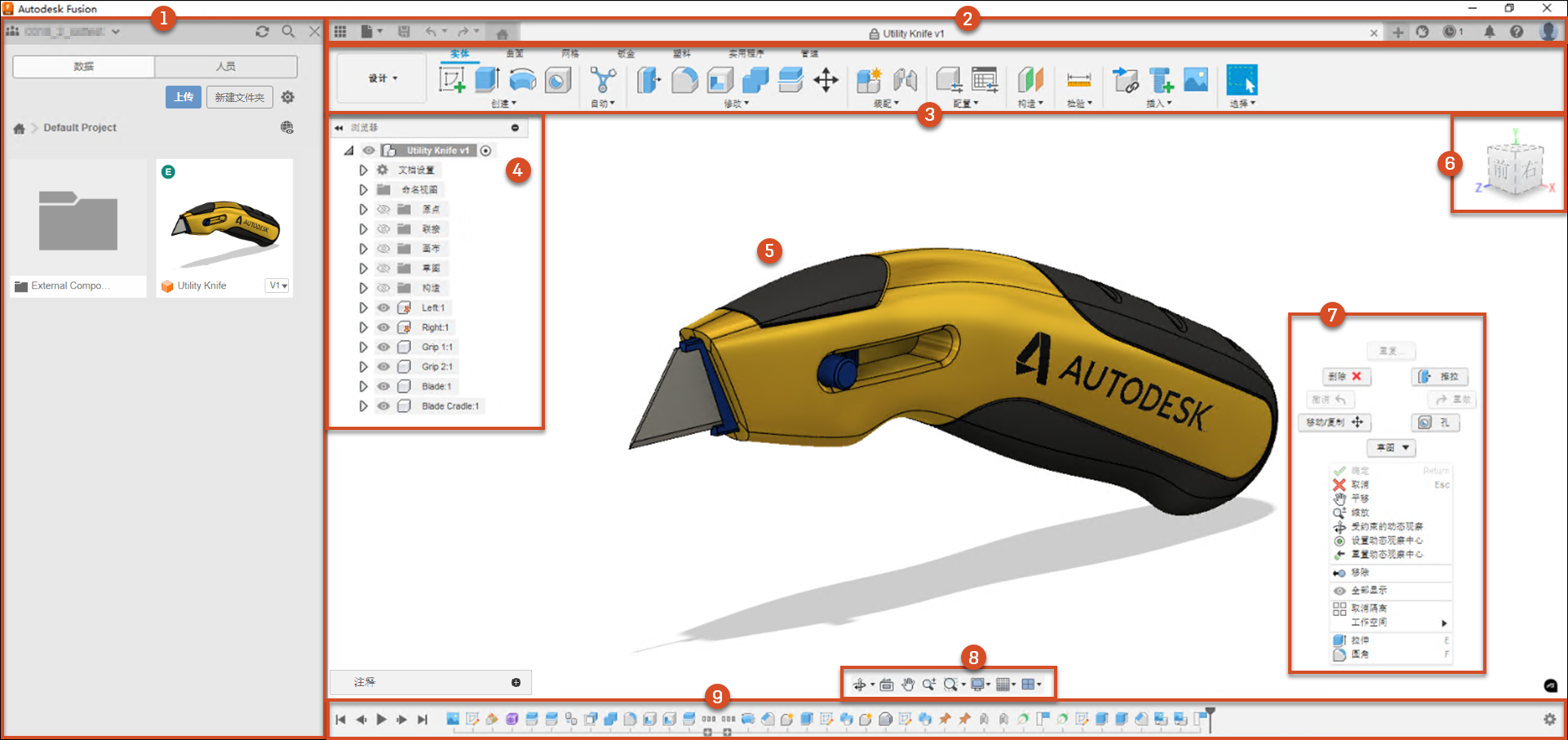Show the Data Panel grid icon
The height and width of the screenshot is (740, 1568).
pos(340,32)
